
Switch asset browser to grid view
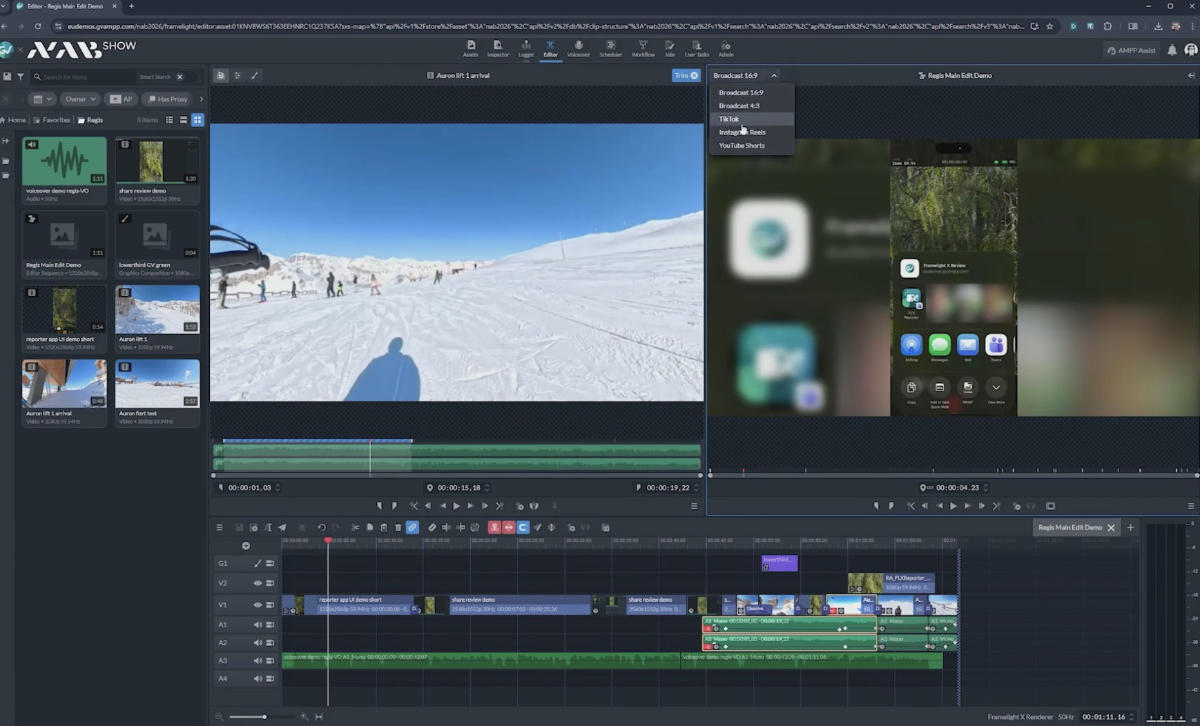(198, 120)
